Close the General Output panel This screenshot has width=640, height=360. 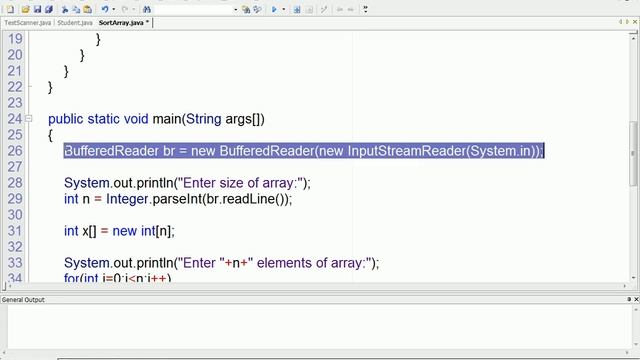pos(636,299)
